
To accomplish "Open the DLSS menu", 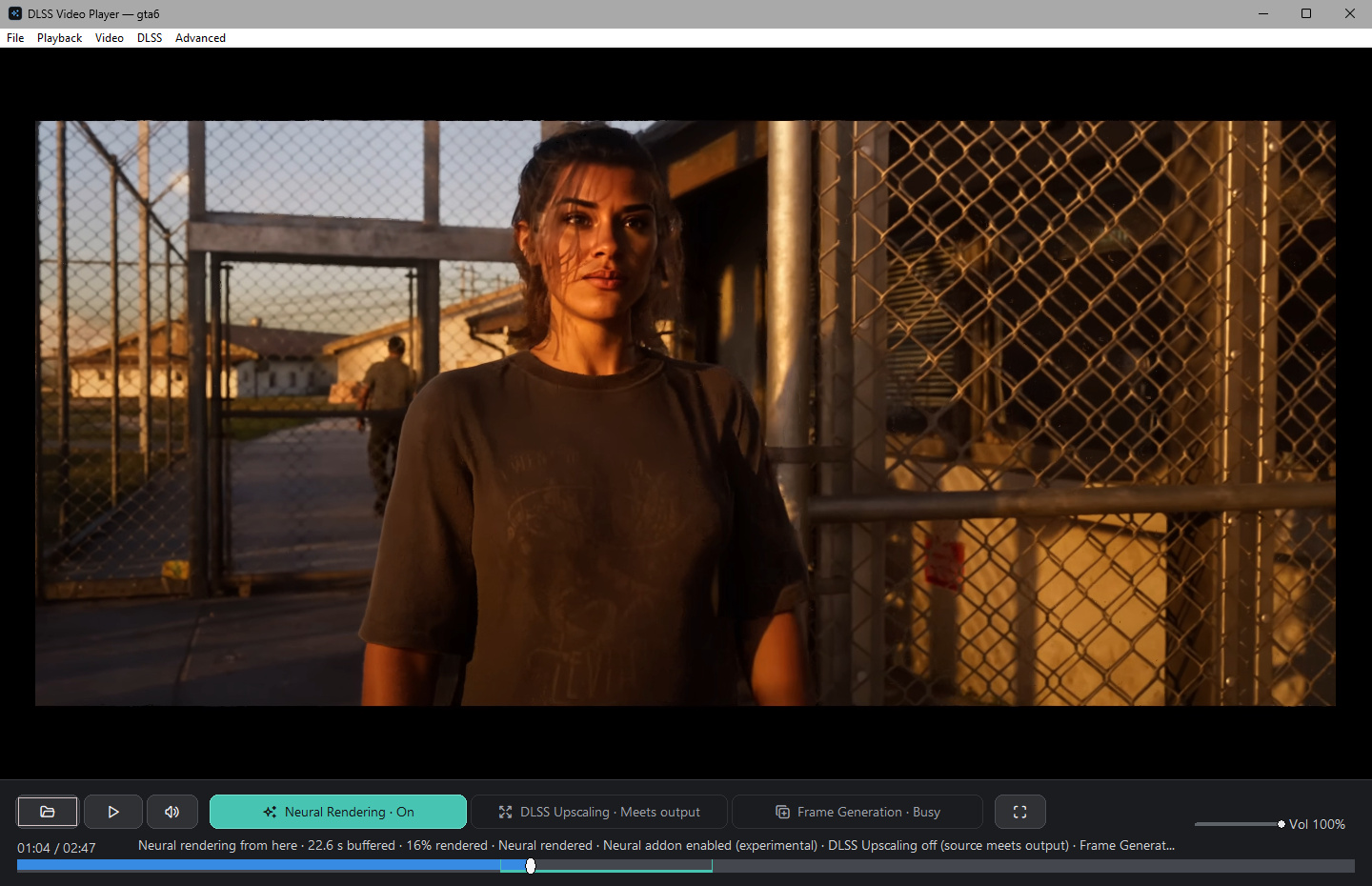I will (x=150, y=38).
